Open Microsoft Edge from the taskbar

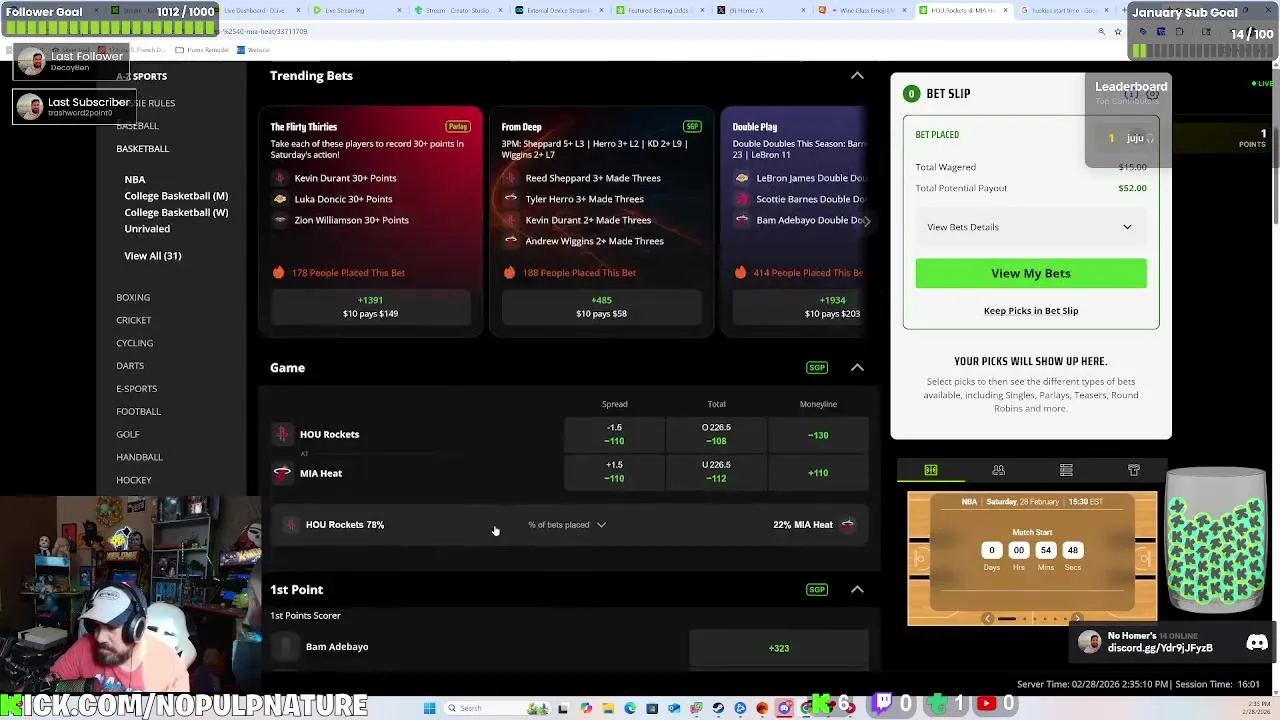(630, 708)
